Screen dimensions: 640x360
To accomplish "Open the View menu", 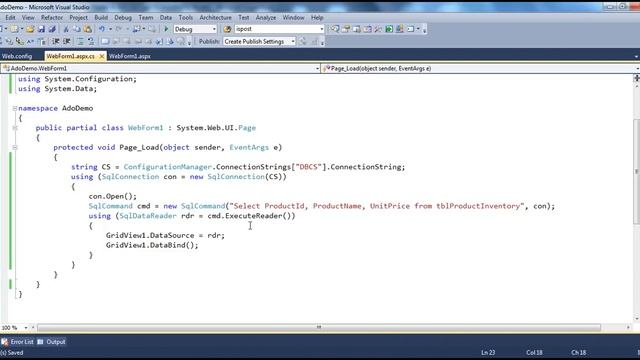I will 28,18.
